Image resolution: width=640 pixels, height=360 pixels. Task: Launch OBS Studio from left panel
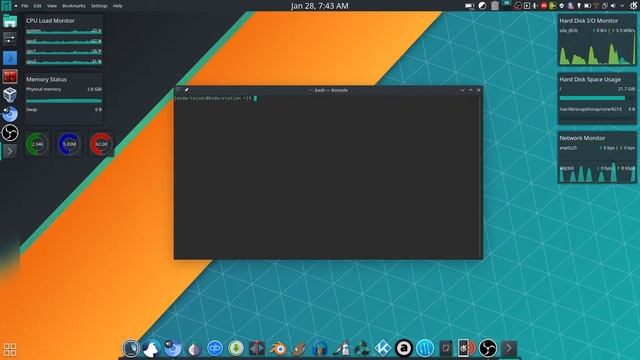[10, 133]
